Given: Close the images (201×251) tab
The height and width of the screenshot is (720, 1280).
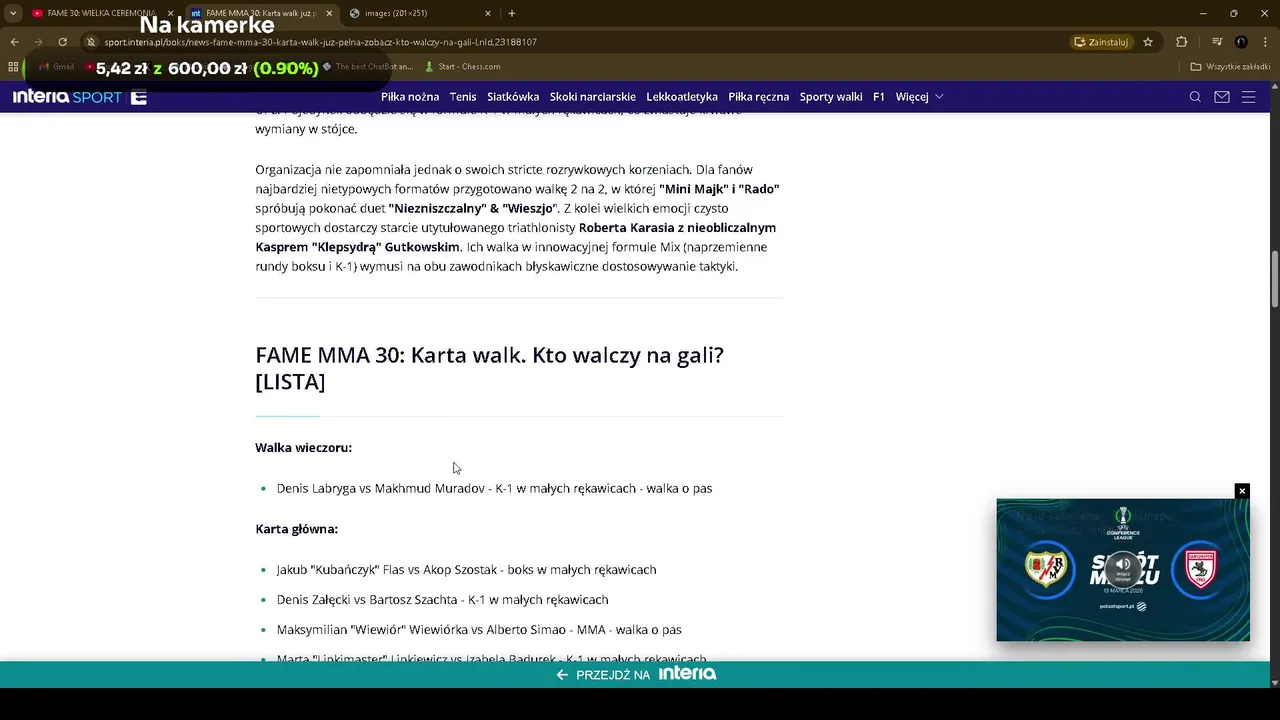Looking at the screenshot, I should (488, 13).
